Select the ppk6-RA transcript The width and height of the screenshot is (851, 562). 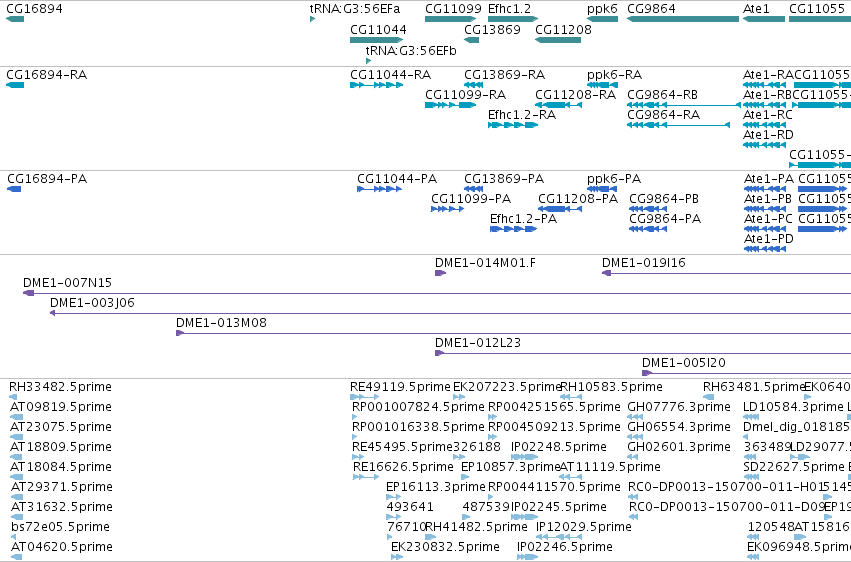(x=602, y=85)
